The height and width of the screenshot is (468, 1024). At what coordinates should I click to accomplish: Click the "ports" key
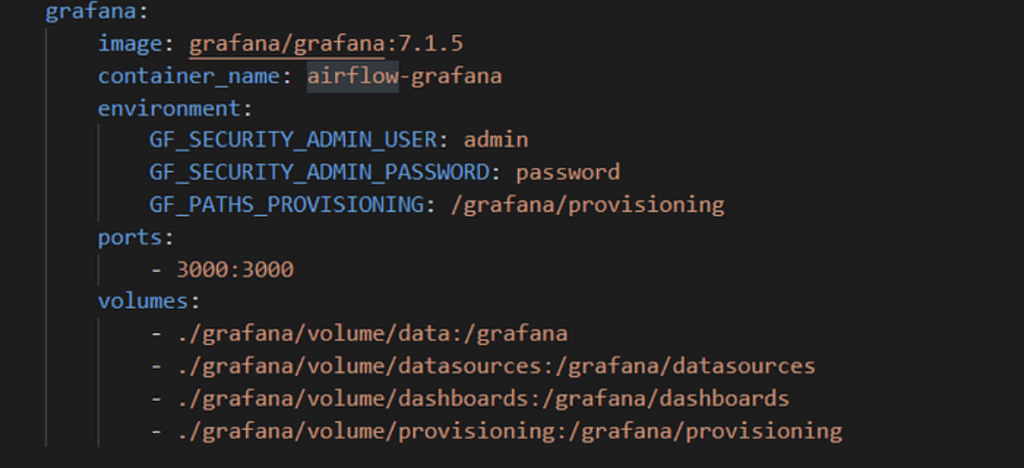pos(129,237)
